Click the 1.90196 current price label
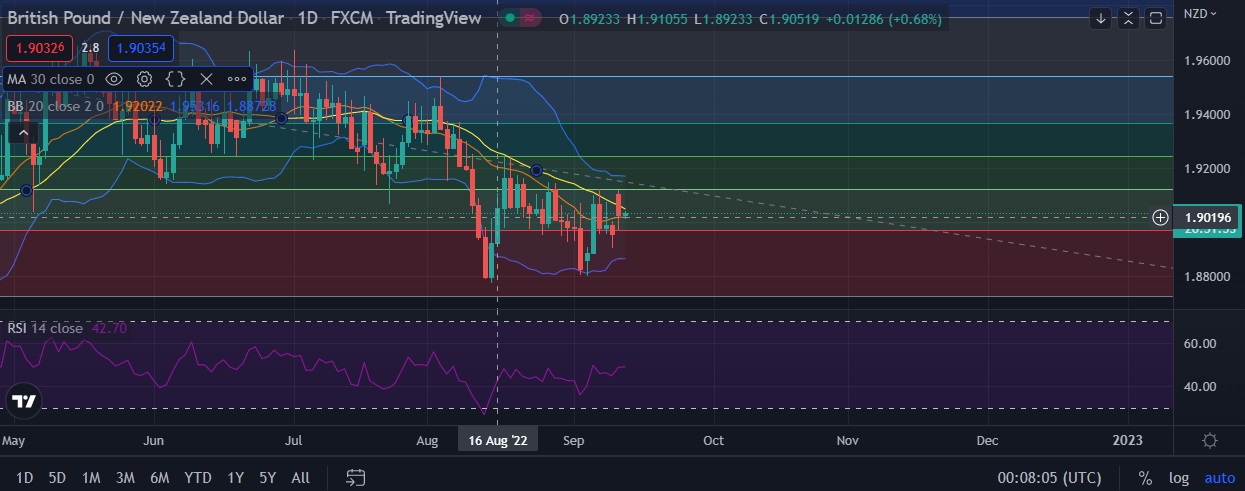1245x491 pixels. [x=1208, y=217]
